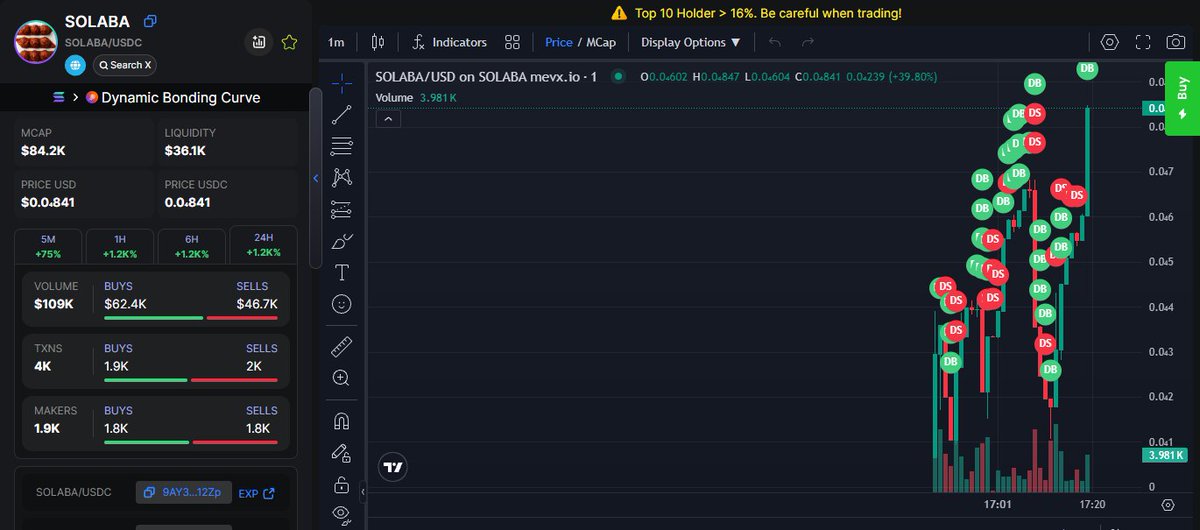Switch chart to MCap mode

pyautogui.click(x=600, y=42)
